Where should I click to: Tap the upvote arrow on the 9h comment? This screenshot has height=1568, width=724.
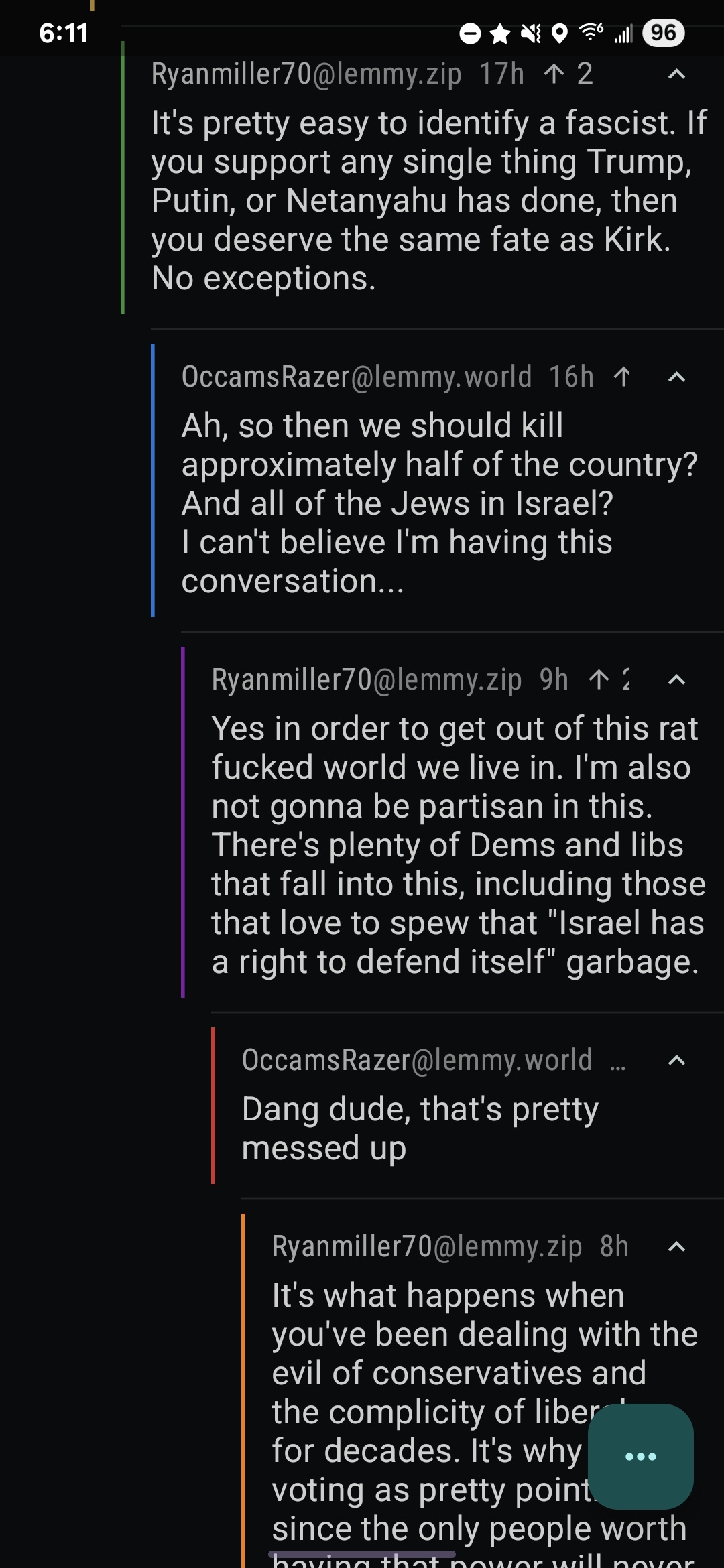point(599,679)
